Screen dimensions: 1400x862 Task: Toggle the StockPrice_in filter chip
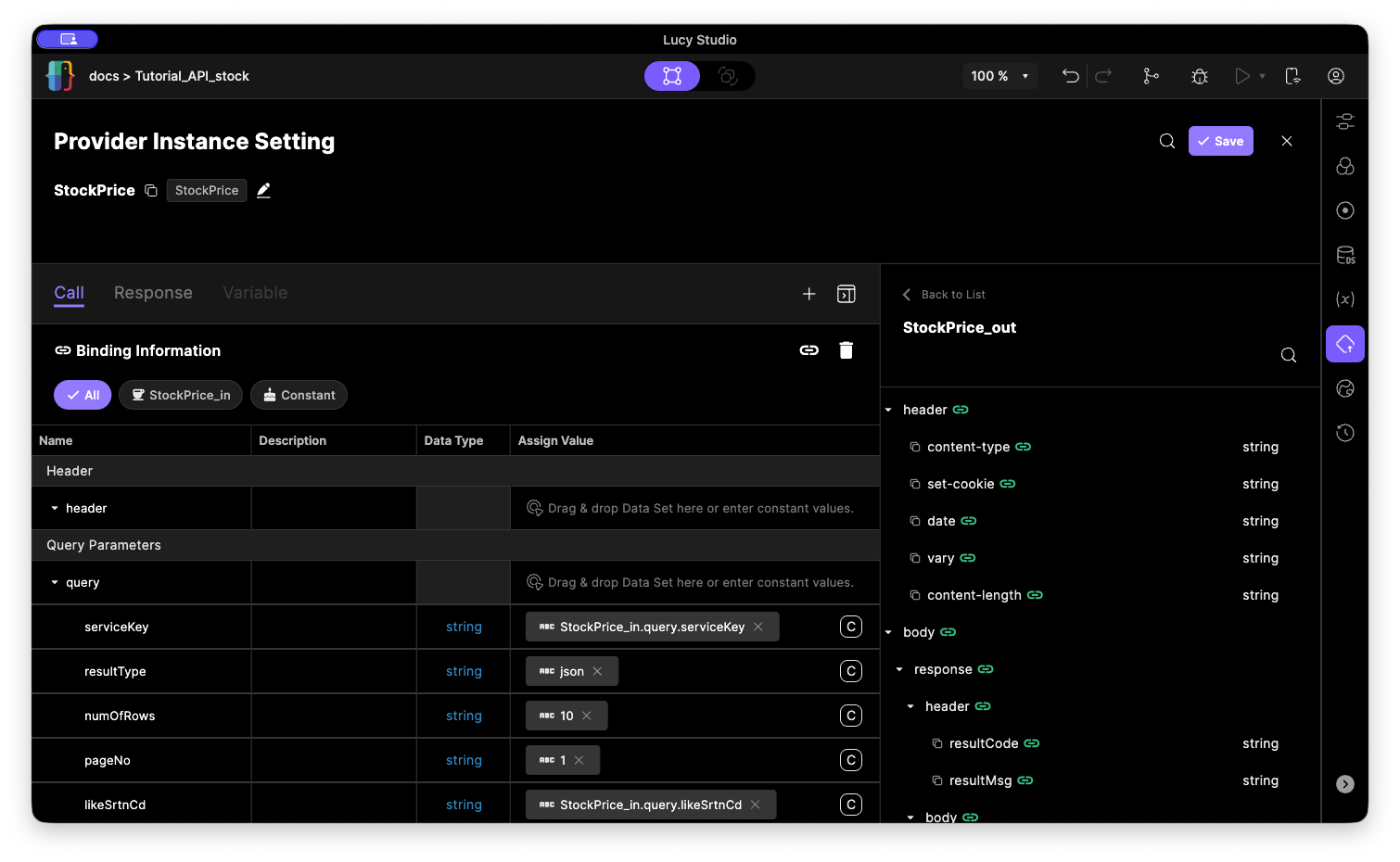tap(181, 395)
